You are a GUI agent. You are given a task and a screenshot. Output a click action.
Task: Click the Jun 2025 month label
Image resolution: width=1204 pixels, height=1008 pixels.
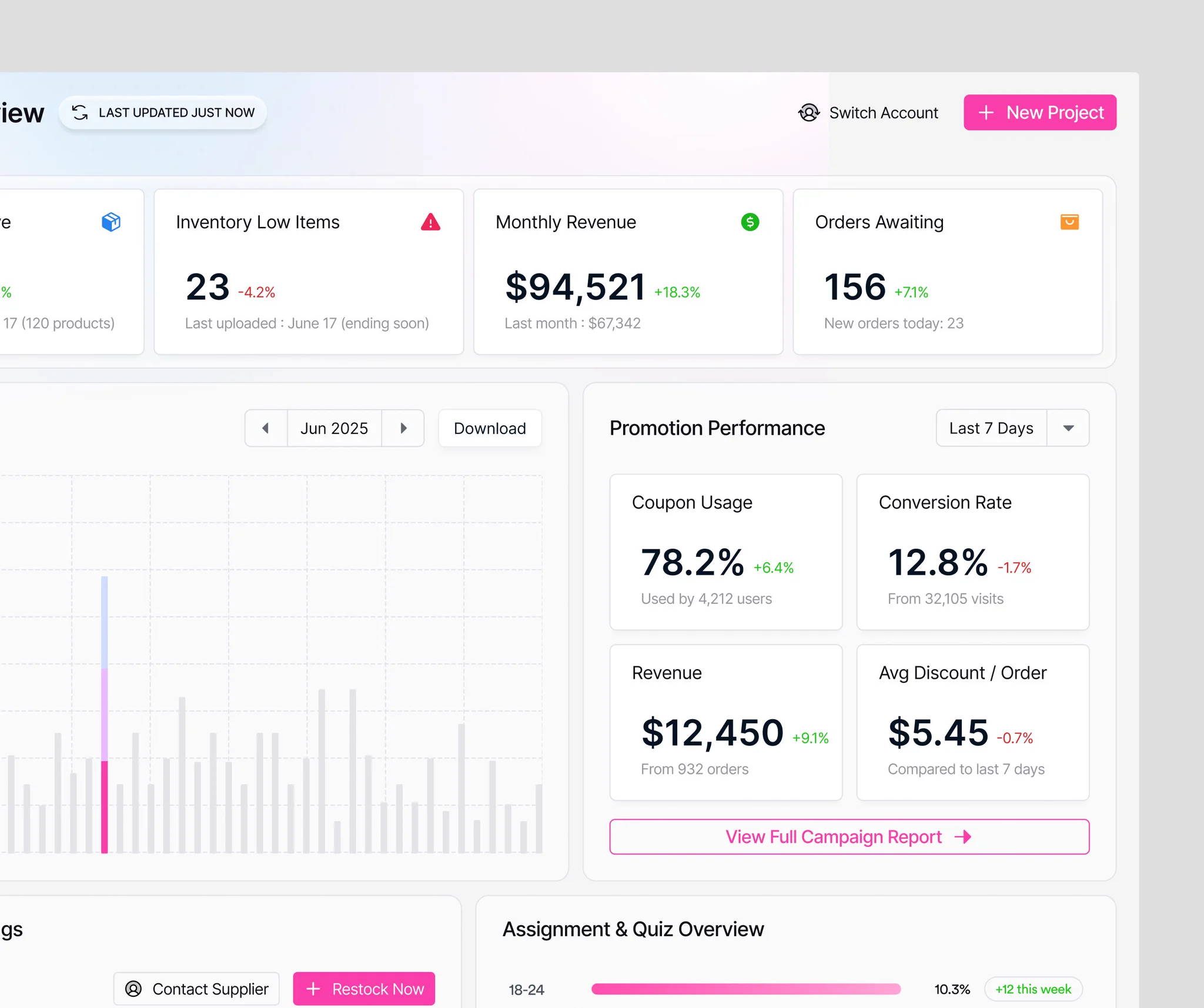click(334, 428)
